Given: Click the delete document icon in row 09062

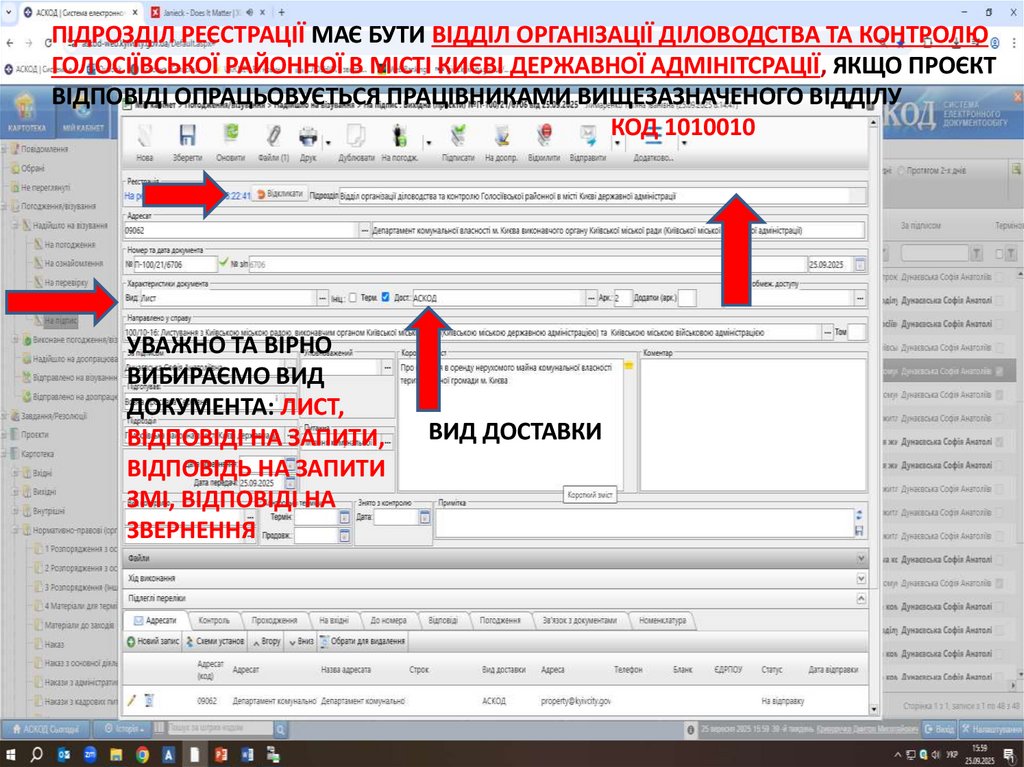Looking at the screenshot, I should click(x=148, y=700).
